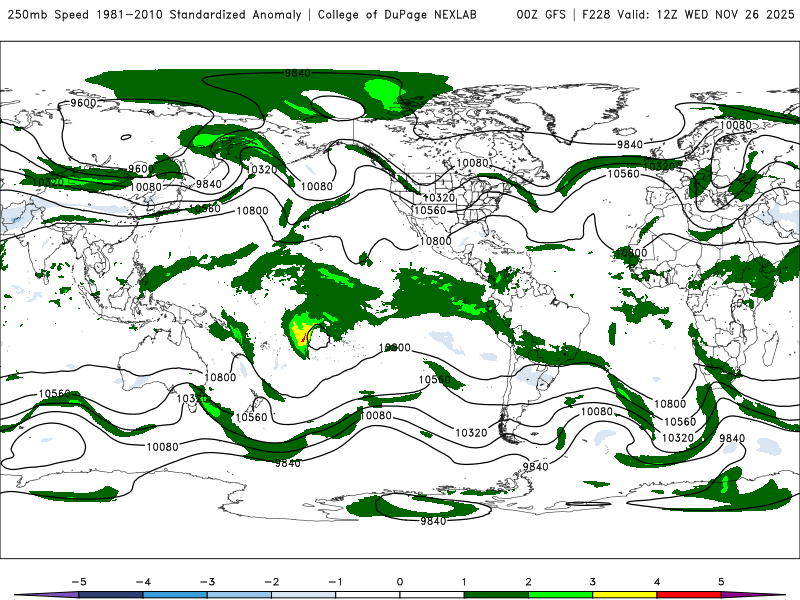Image resolution: width=800 pixels, height=600 pixels.
Task: Click the '2' colorbar tick label
Action: click(528, 582)
